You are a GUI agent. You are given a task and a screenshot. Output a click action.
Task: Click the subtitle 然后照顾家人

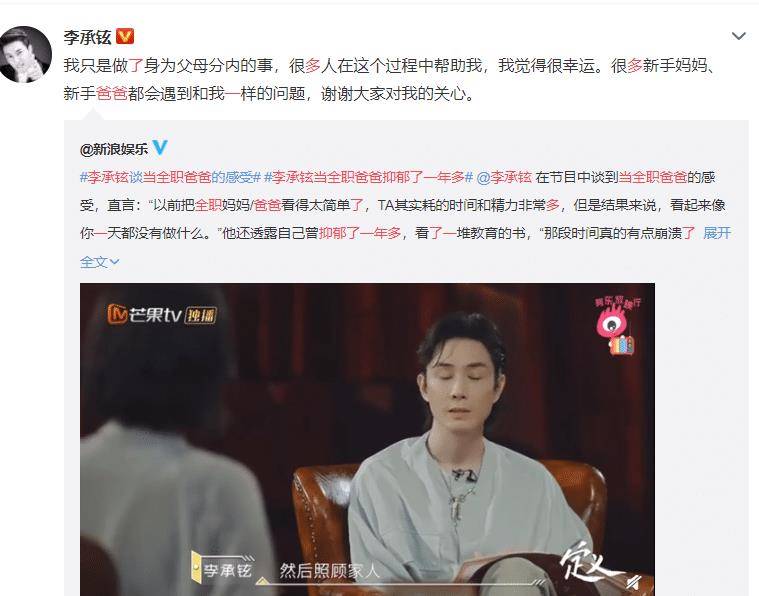tap(330, 570)
